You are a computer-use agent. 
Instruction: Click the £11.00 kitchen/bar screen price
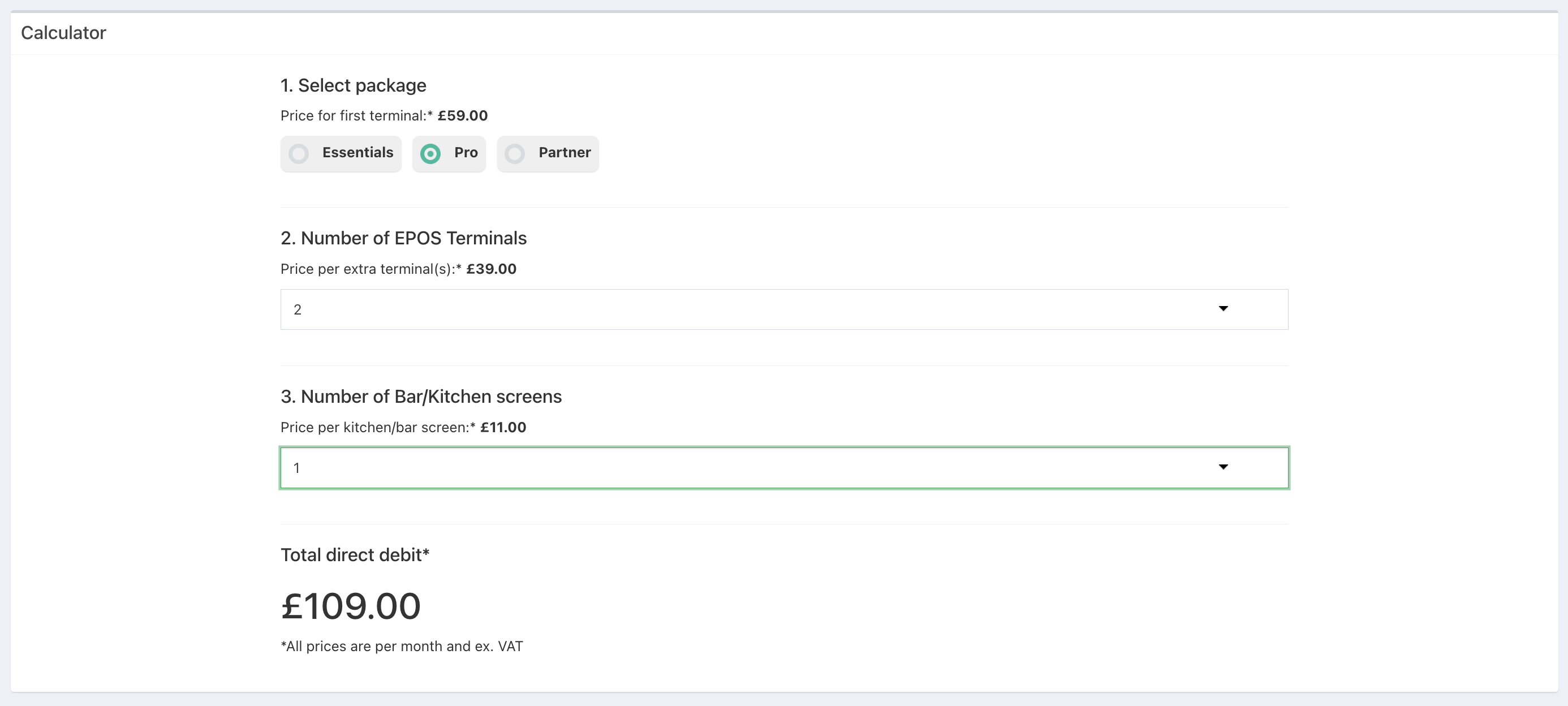(x=503, y=427)
